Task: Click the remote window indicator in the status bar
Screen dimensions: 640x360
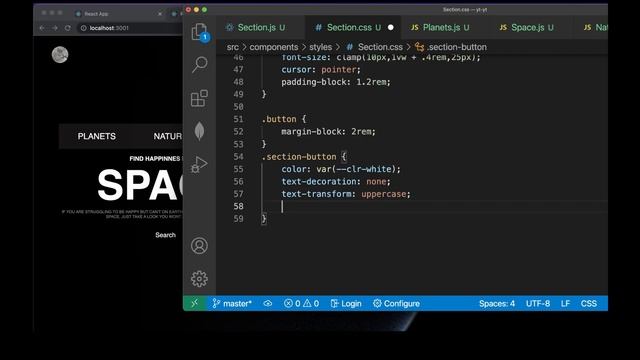Action: [195, 303]
